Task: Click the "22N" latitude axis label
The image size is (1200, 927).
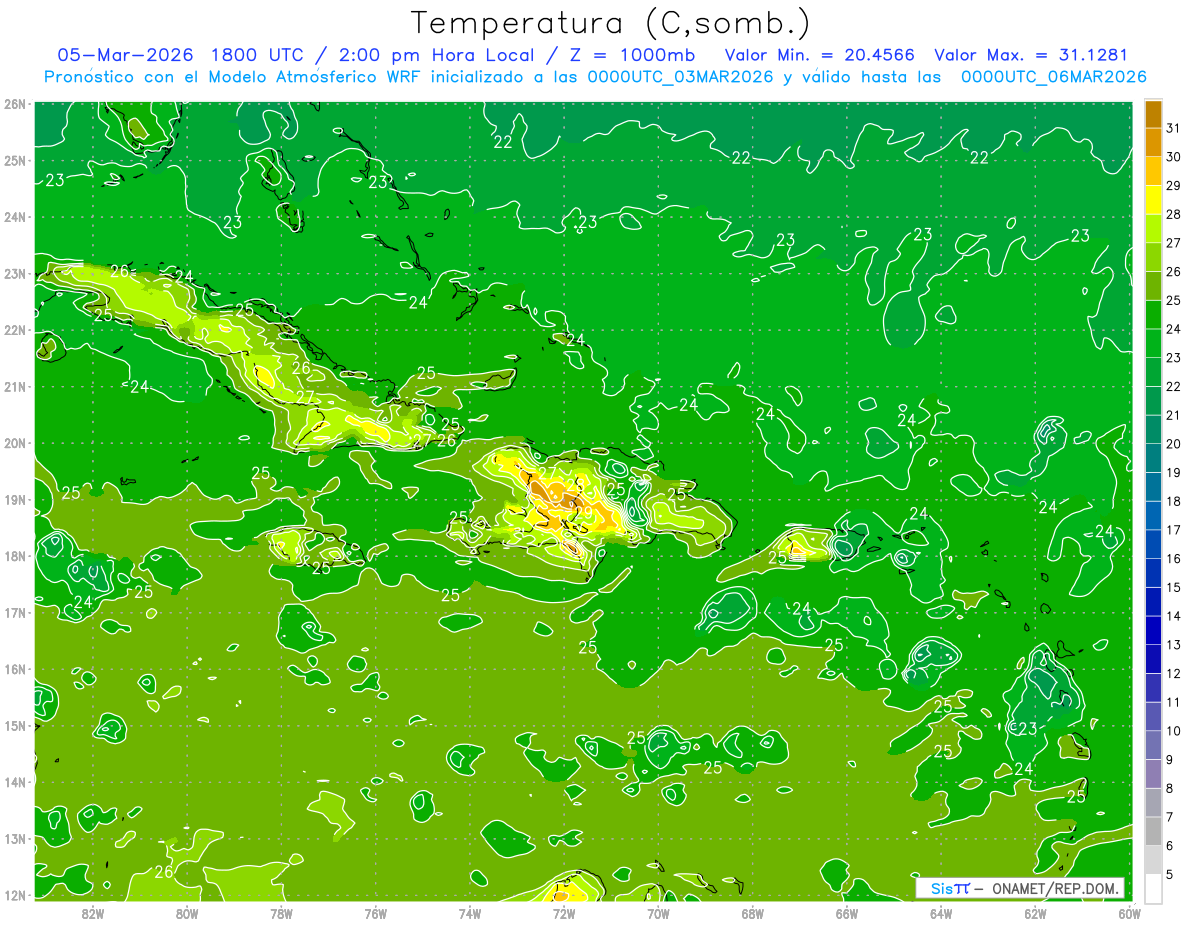Action: pyautogui.click(x=15, y=330)
